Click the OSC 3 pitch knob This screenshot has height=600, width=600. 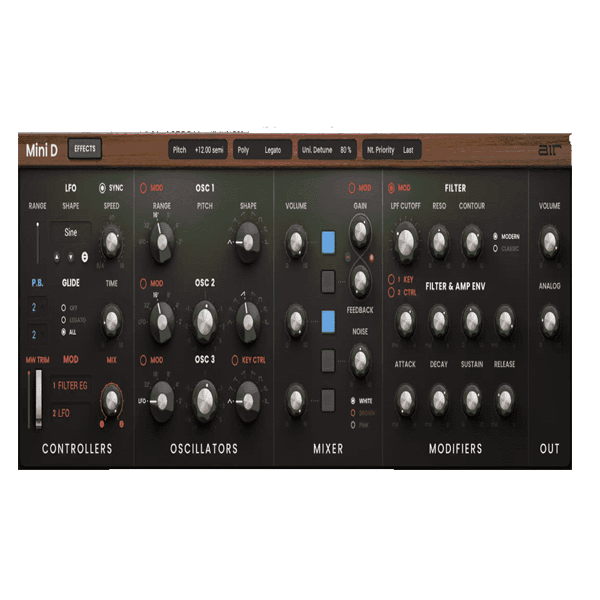pos(205,401)
